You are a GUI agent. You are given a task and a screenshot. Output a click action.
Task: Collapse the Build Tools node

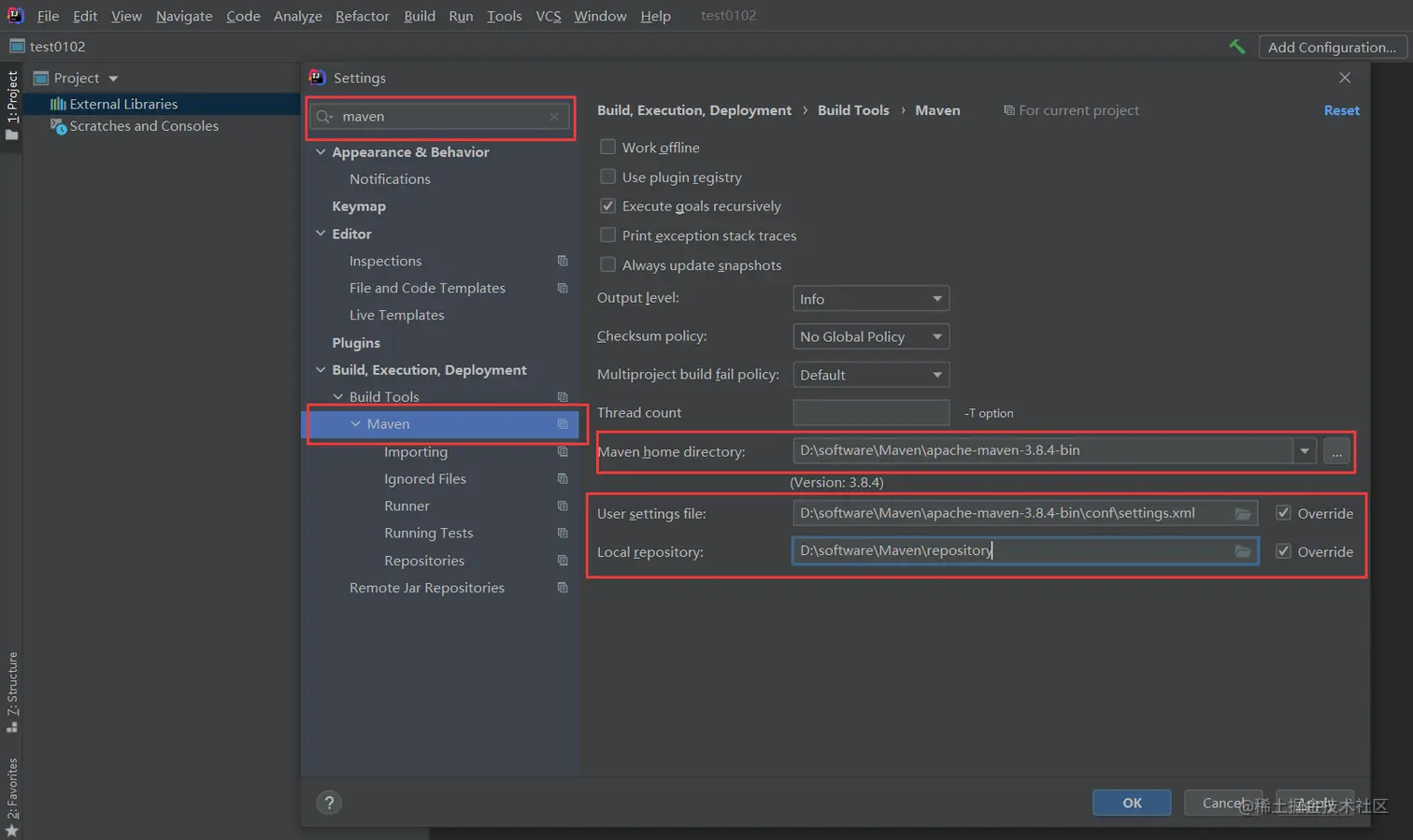(338, 397)
